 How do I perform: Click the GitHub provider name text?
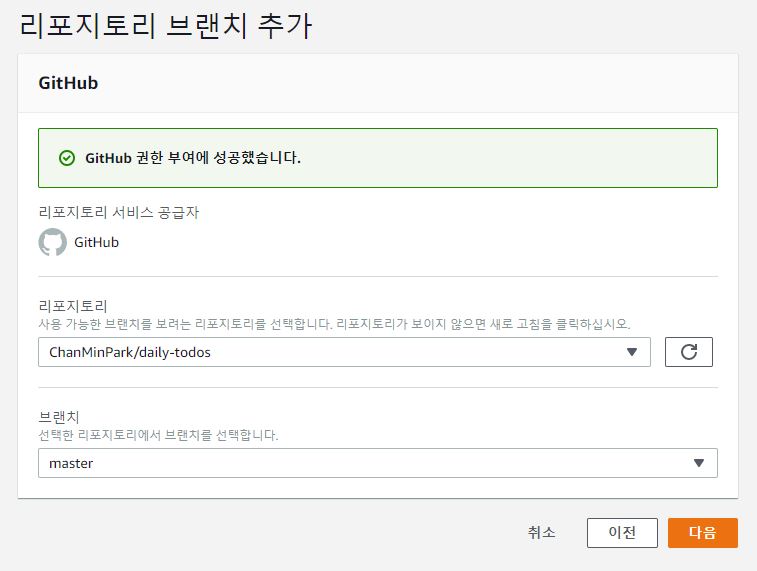click(x=96, y=242)
